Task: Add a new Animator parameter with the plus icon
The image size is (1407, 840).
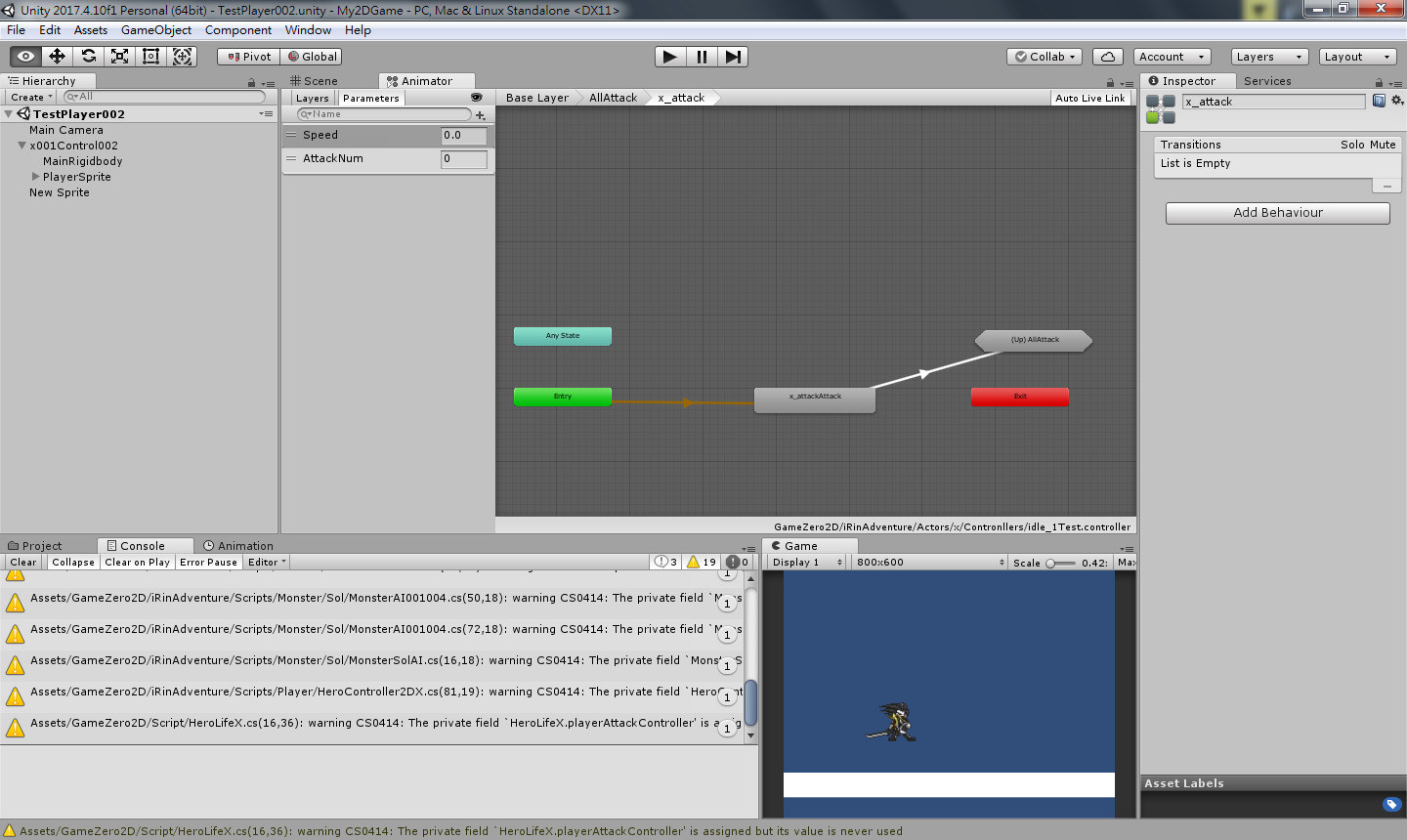Action: [x=480, y=114]
